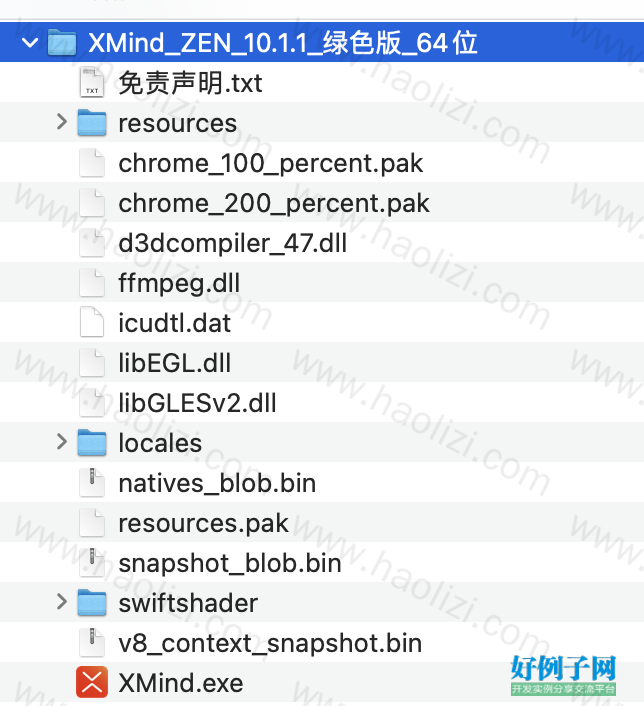This screenshot has width=644, height=706.
Task: Select the XMind.exe file name
Action: (181, 683)
